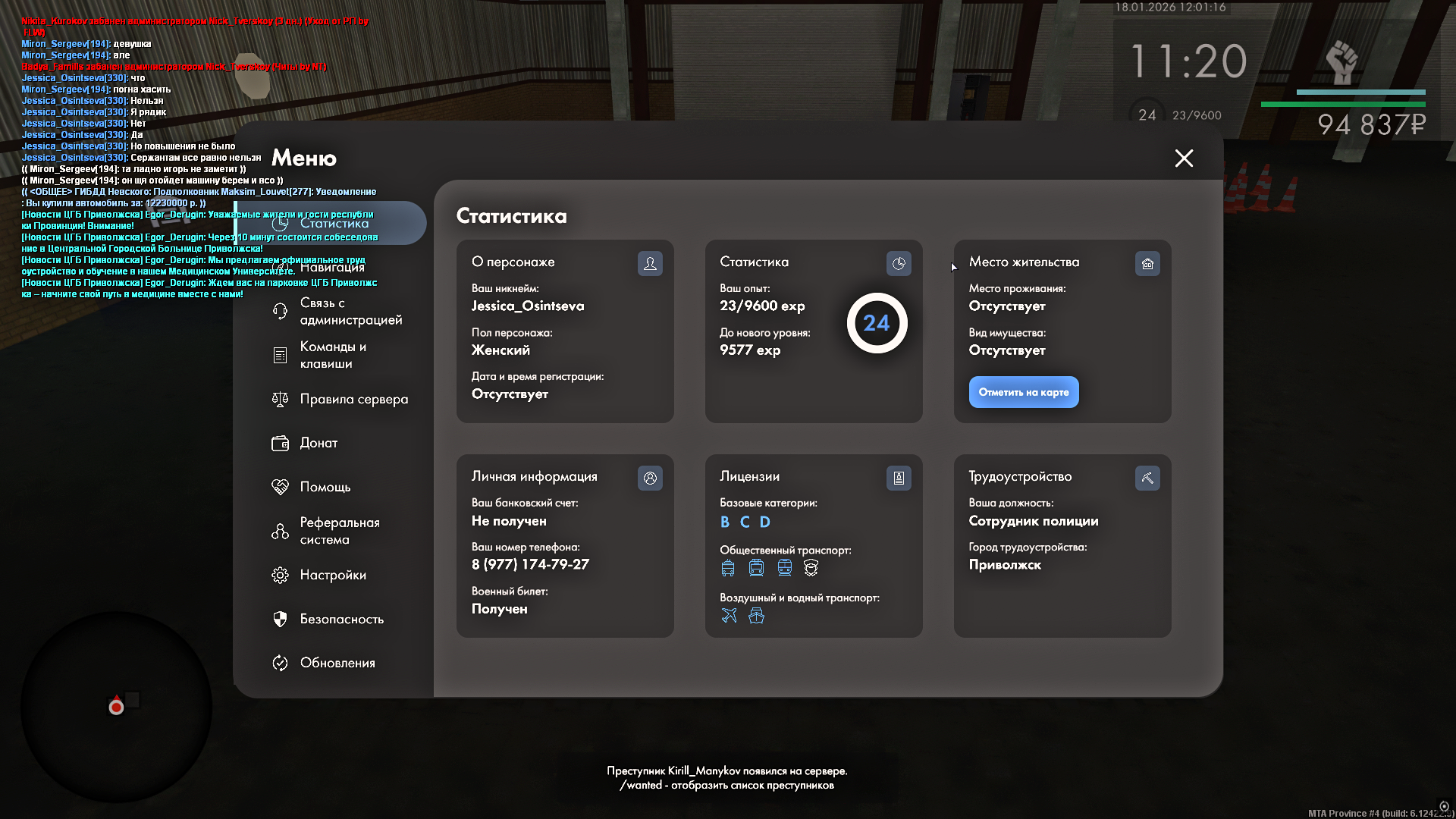The width and height of the screenshot is (1456, 819).
Task: Click the house icon in Место жительства card
Action: 1147,264
